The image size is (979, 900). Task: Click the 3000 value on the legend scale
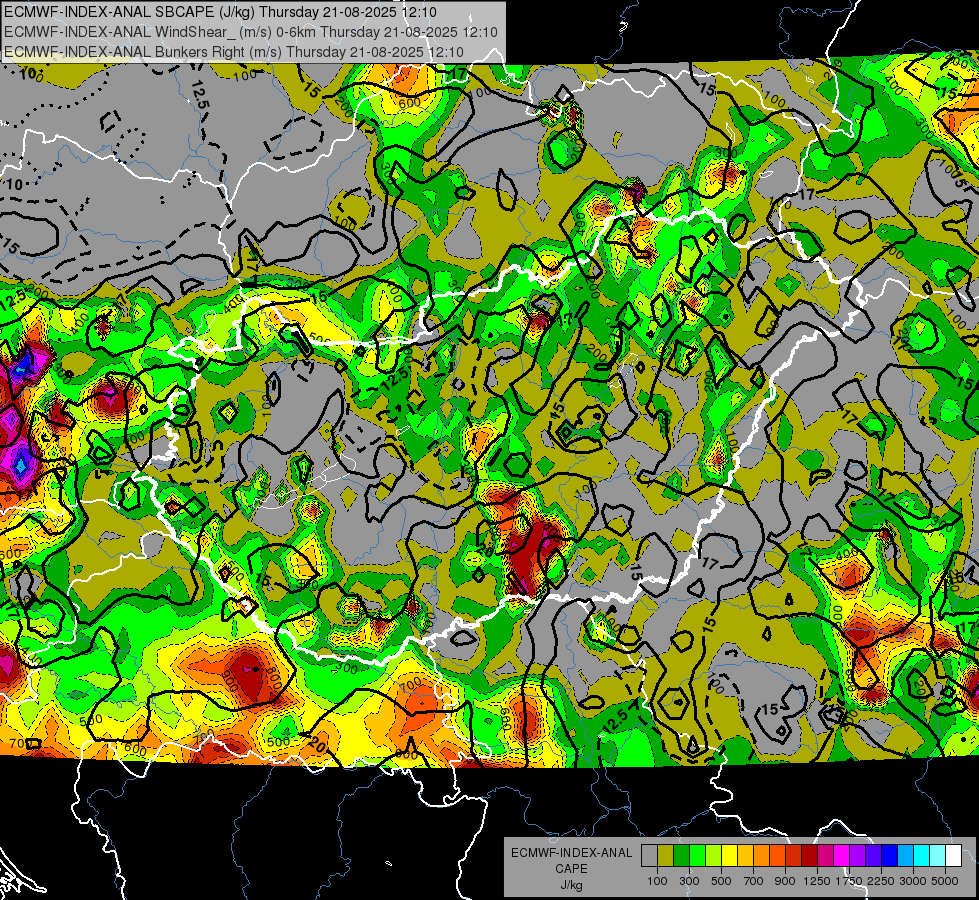click(x=912, y=881)
